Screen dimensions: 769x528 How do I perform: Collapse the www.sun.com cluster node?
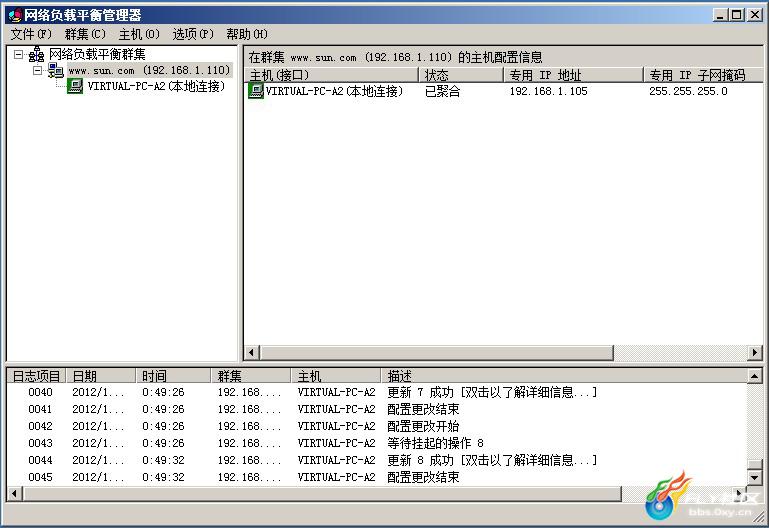pyautogui.click(x=38, y=71)
